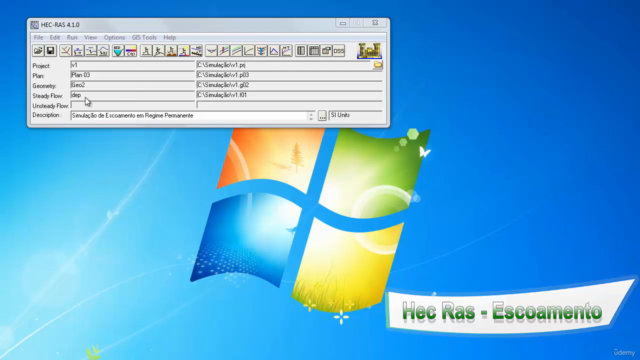This screenshot has height=360, width=640.
Task: Click the Steady Flow field 'dep'
Action: 132,95
